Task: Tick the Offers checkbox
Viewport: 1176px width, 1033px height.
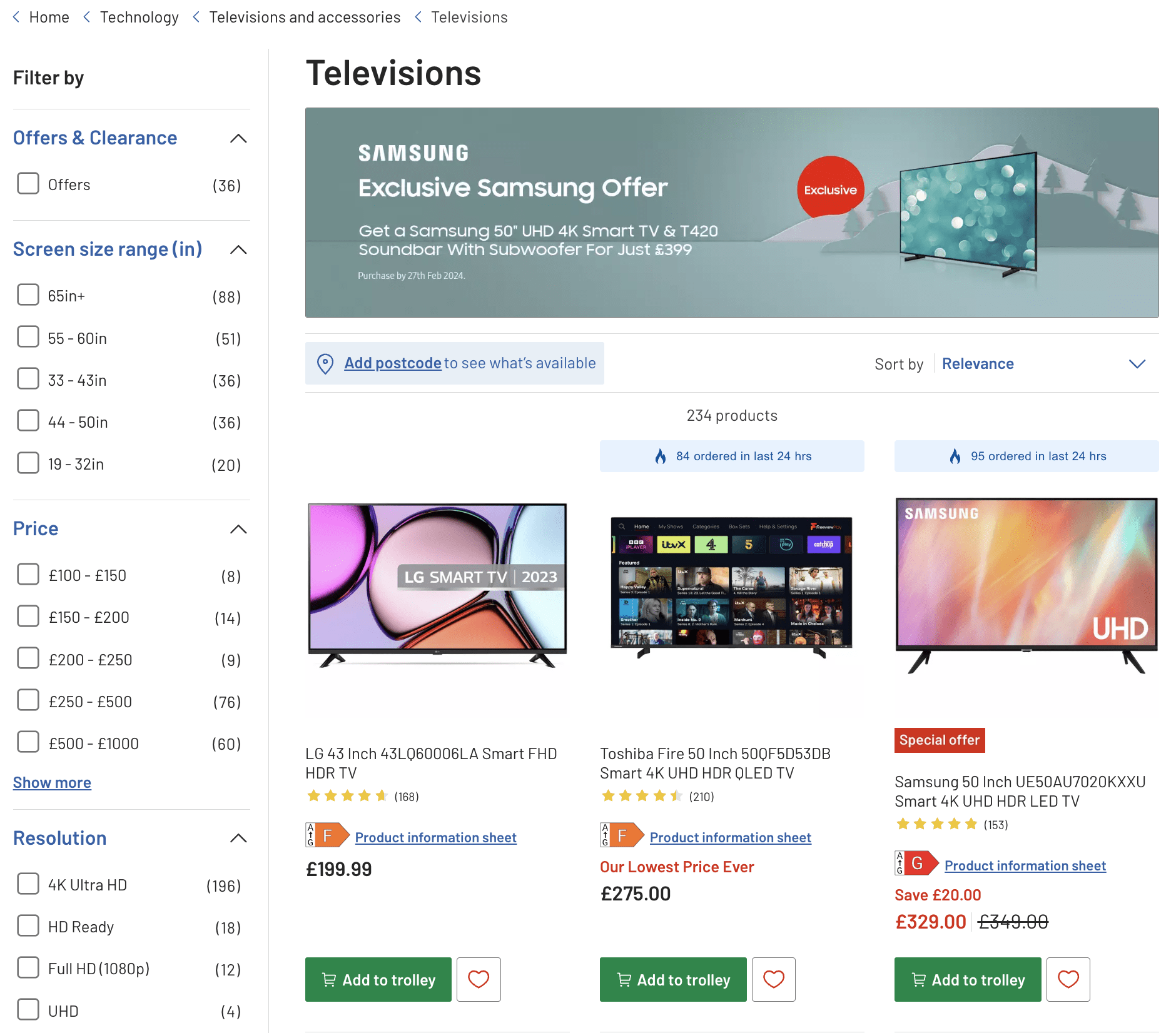Action: (x=28, y=184)
